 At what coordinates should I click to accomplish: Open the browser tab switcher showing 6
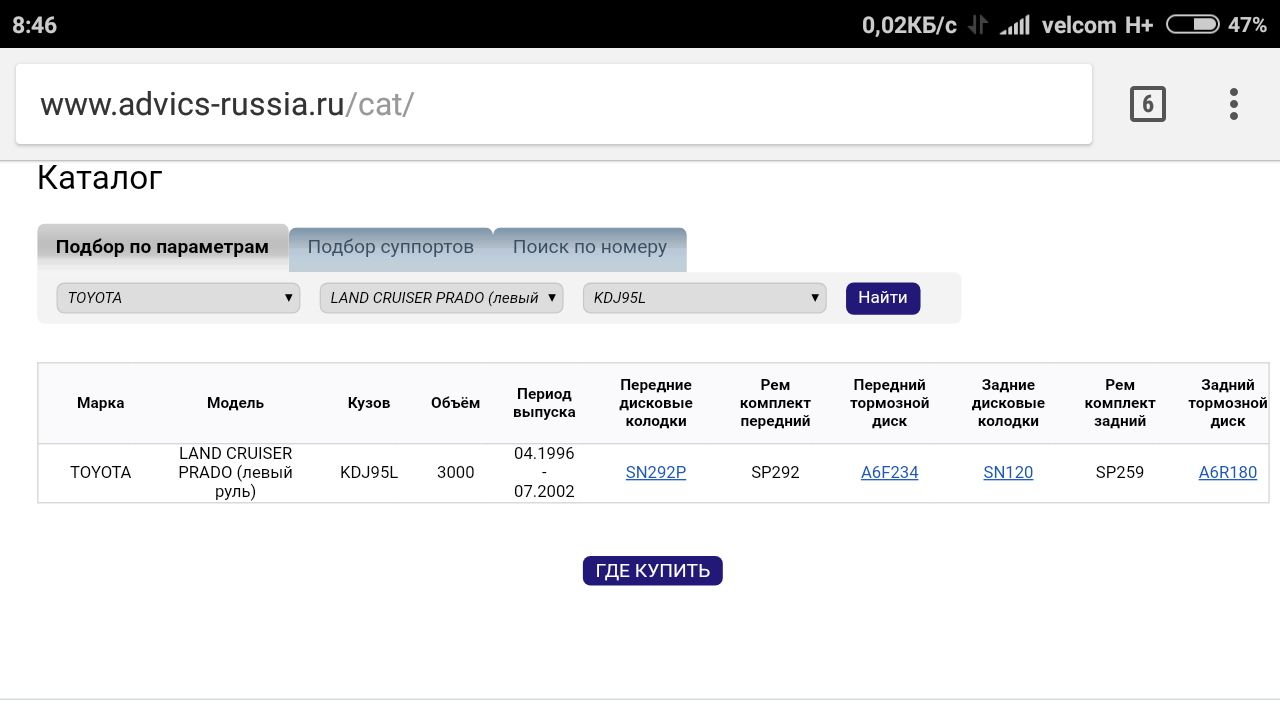click(x=1148, y=104)
